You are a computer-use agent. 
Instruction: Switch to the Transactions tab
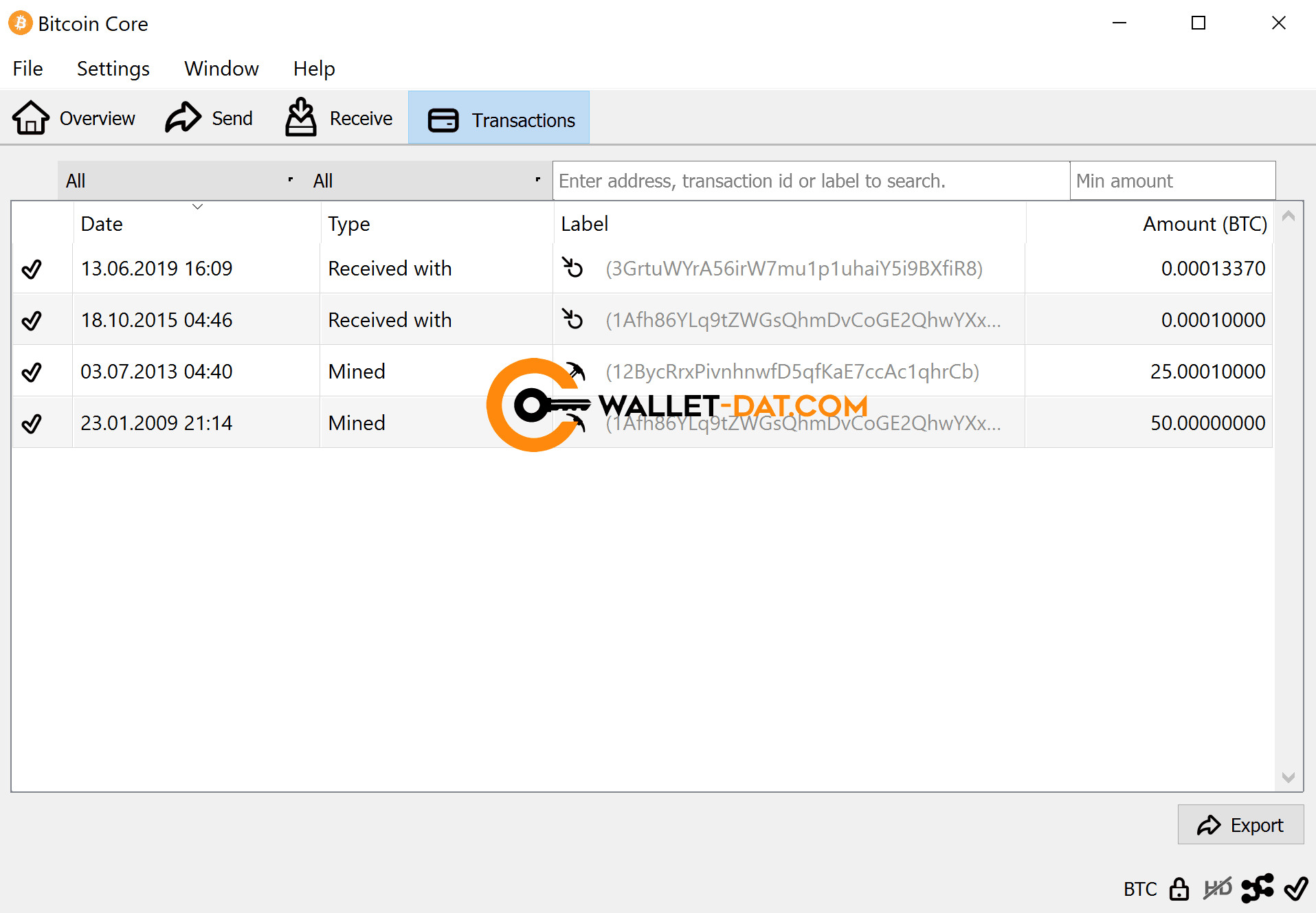[499, 118]
